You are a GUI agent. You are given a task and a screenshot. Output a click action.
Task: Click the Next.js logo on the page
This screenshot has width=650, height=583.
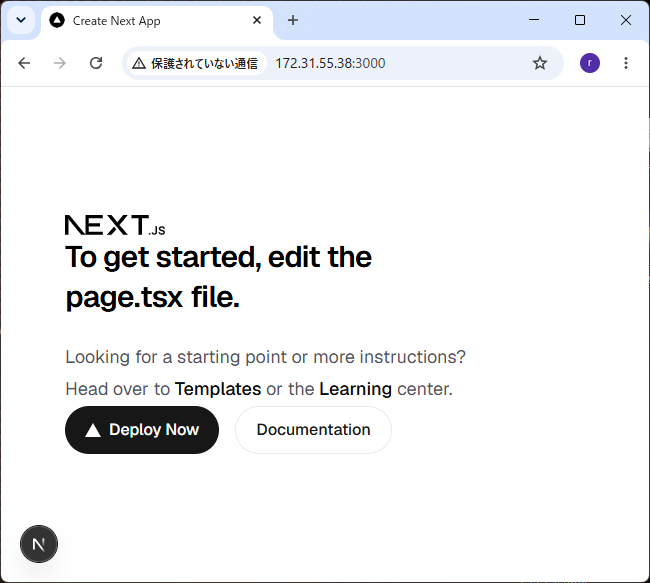[x=115, y=225]
